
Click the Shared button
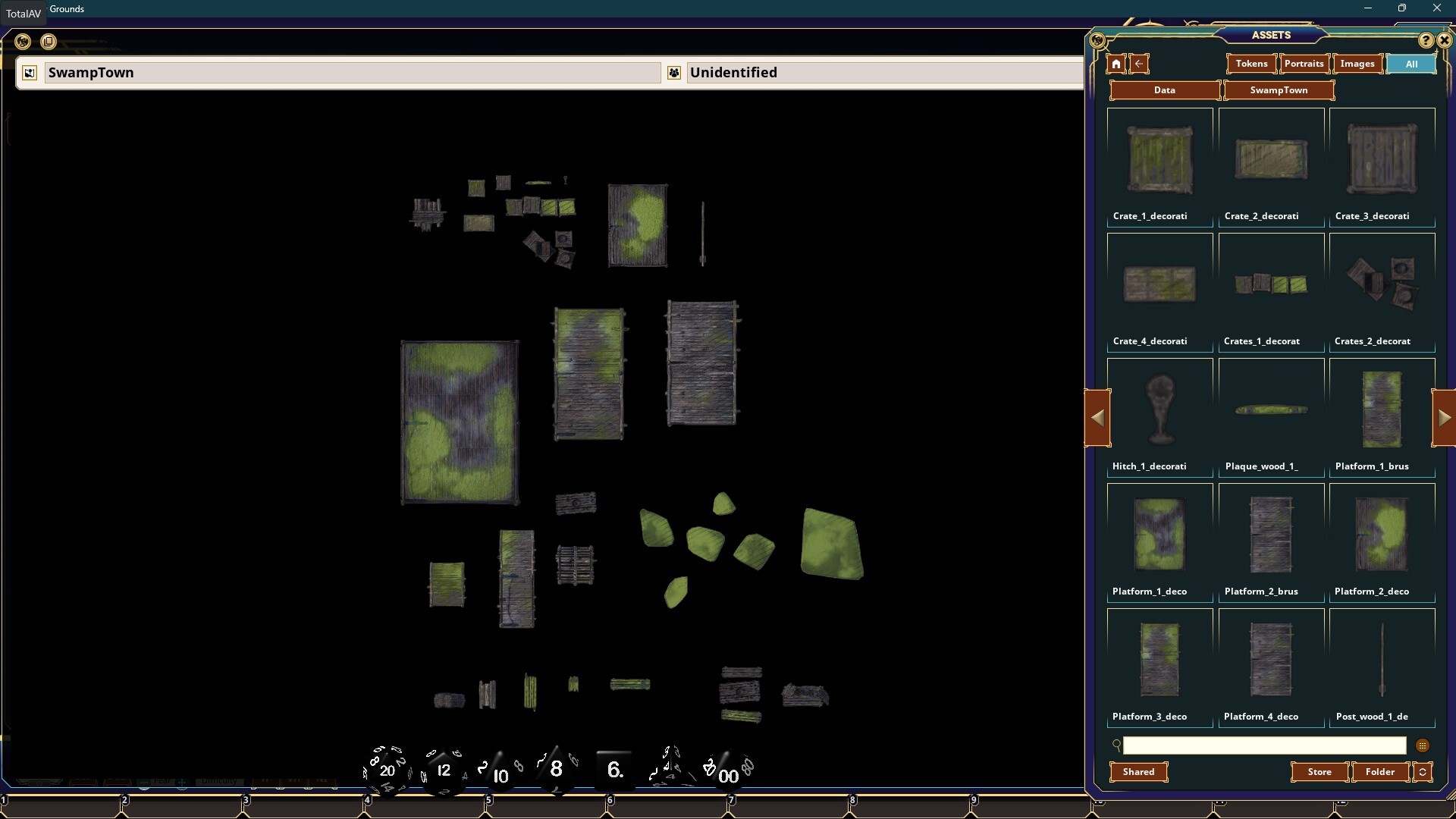[1138, 772]
